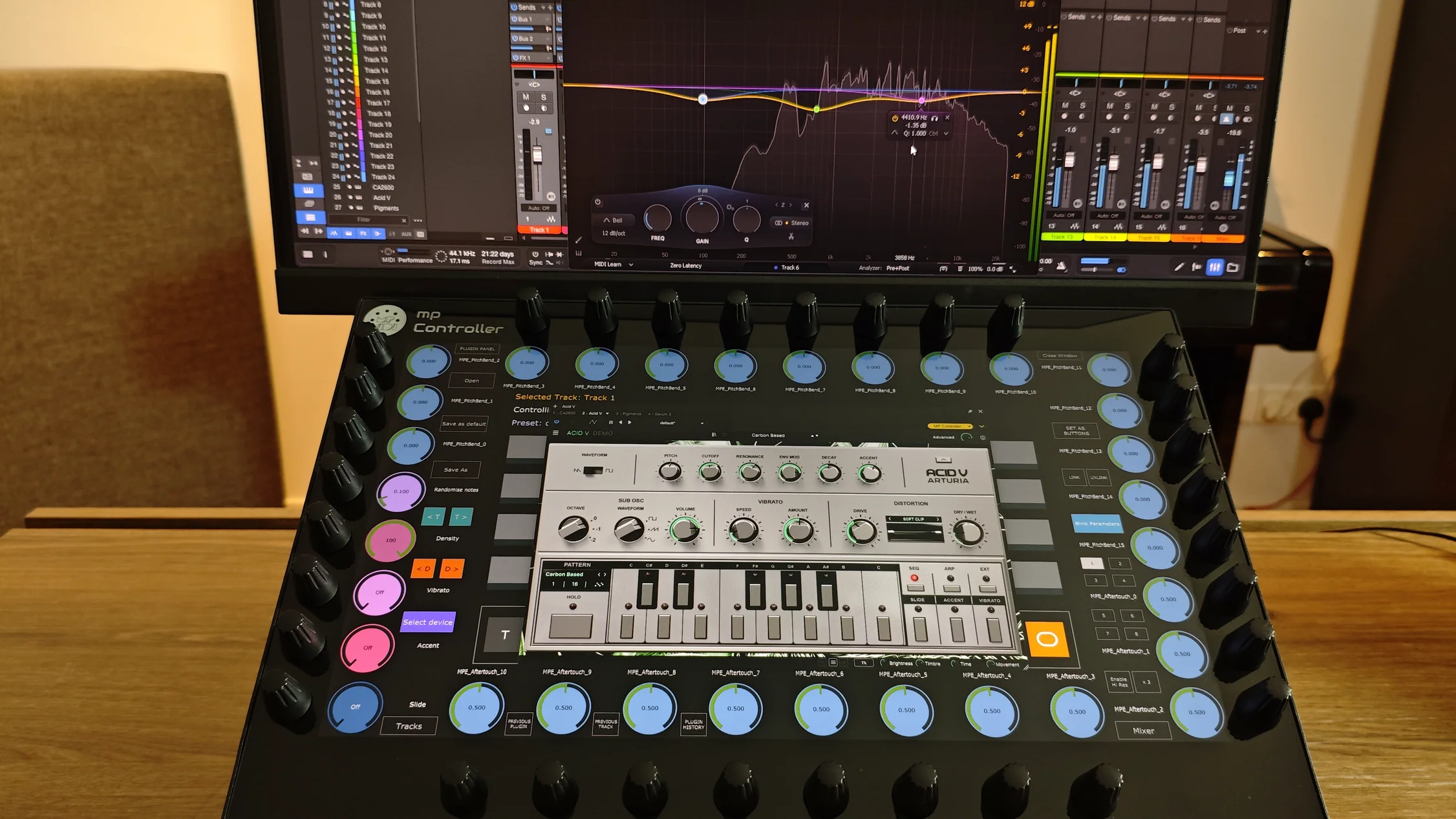The width and height of the screenshot is (1456, 819).
Task: Click the preset library icon beside Carbon Based
Action: [714, 435]
